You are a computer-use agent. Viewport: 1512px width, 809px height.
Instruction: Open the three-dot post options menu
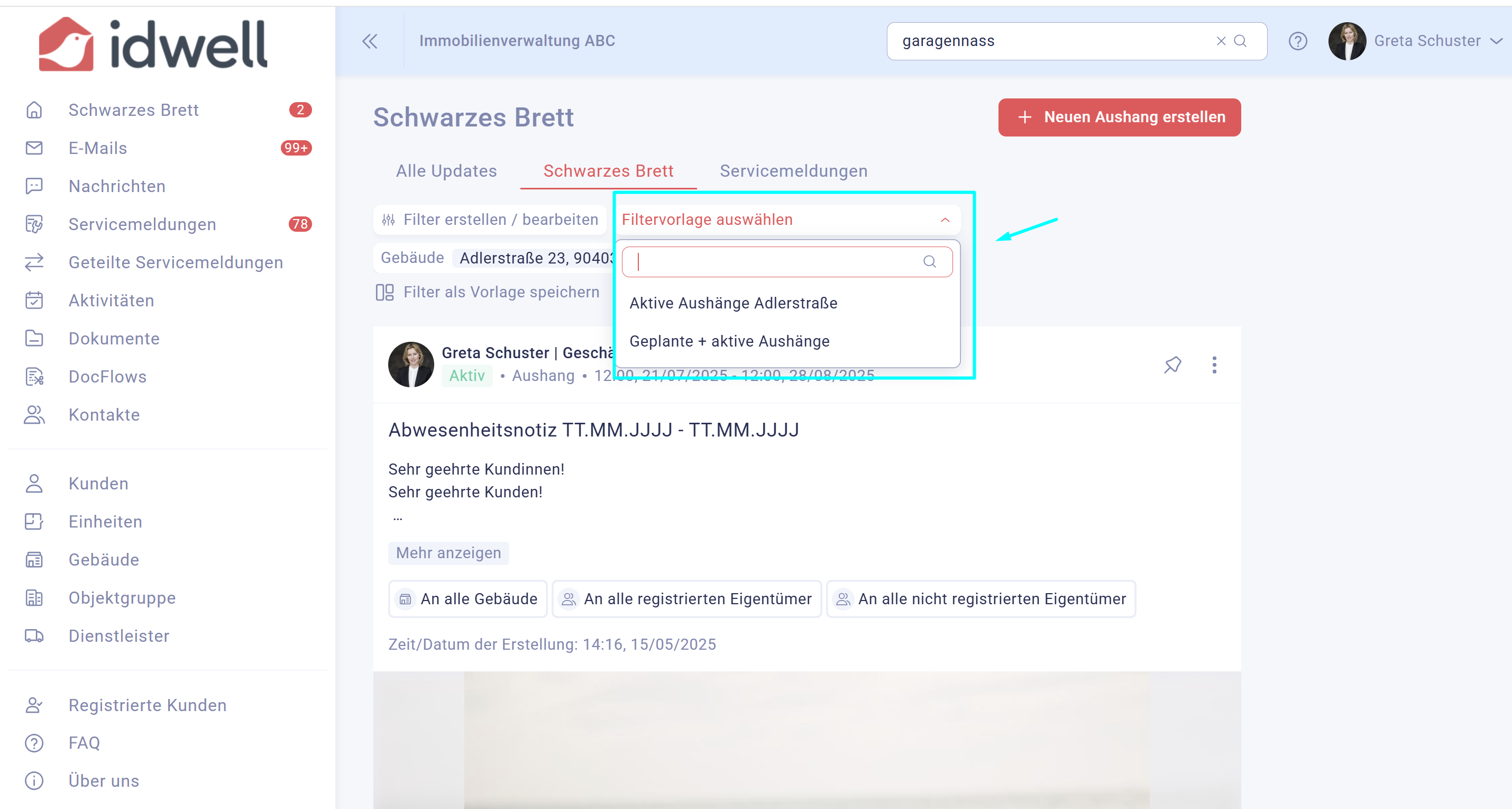tap(1214, 365)
